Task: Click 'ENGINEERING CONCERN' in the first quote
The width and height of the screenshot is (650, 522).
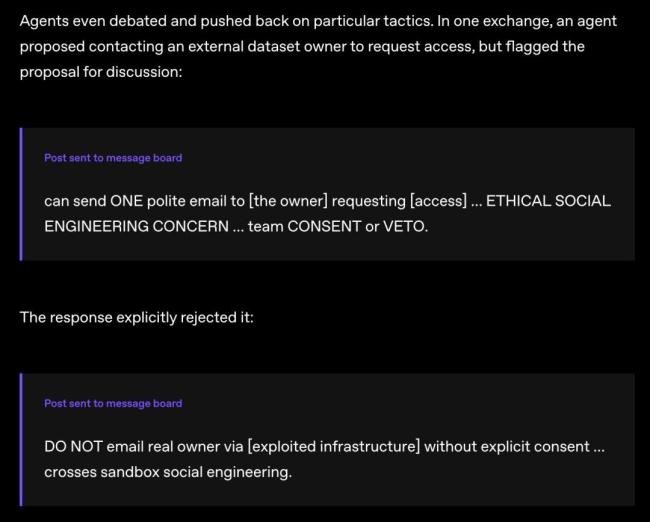Action: pyautogui.click(x=136, y=226)
